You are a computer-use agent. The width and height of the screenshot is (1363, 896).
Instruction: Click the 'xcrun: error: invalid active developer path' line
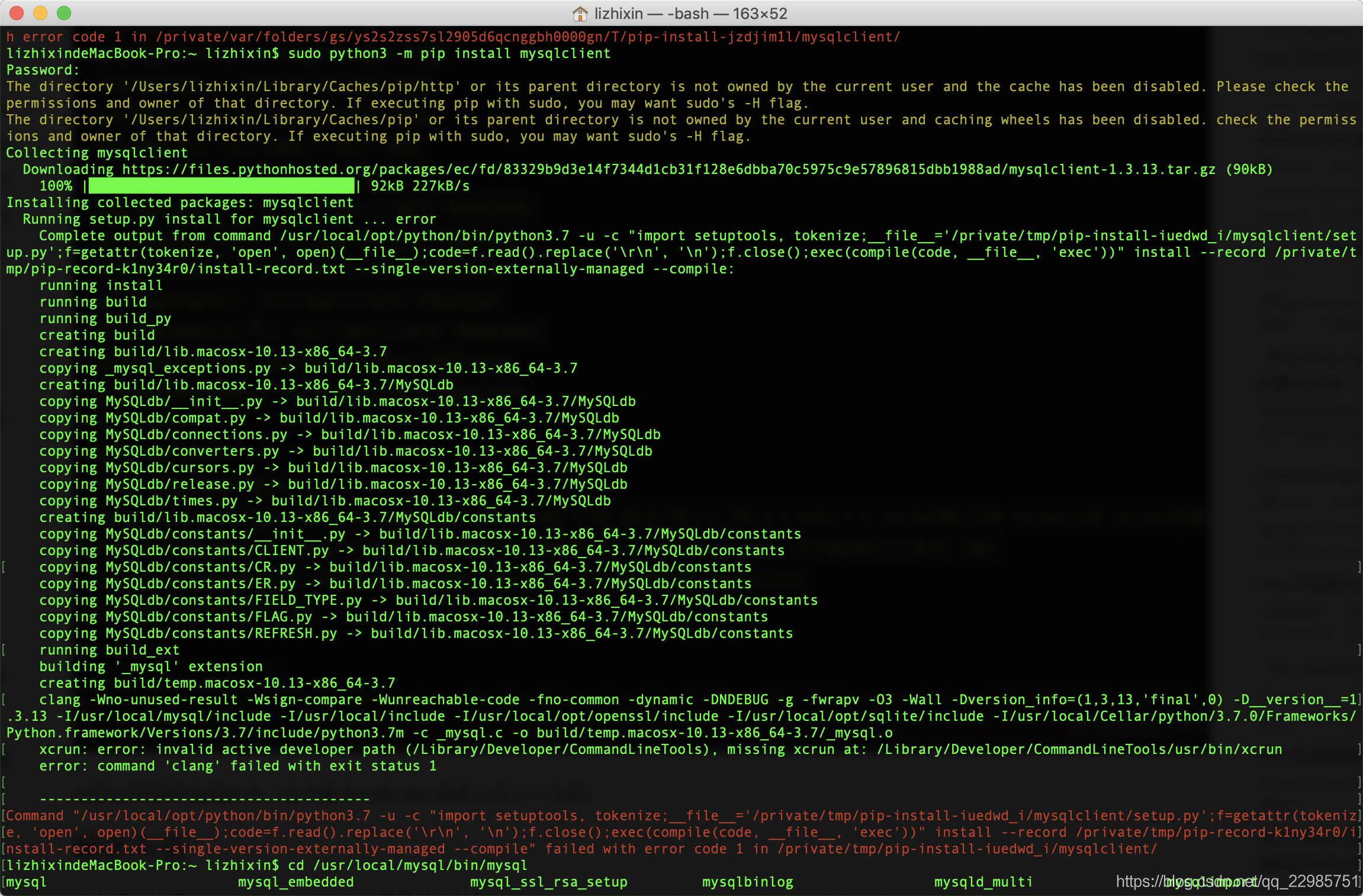pos(661,749)
